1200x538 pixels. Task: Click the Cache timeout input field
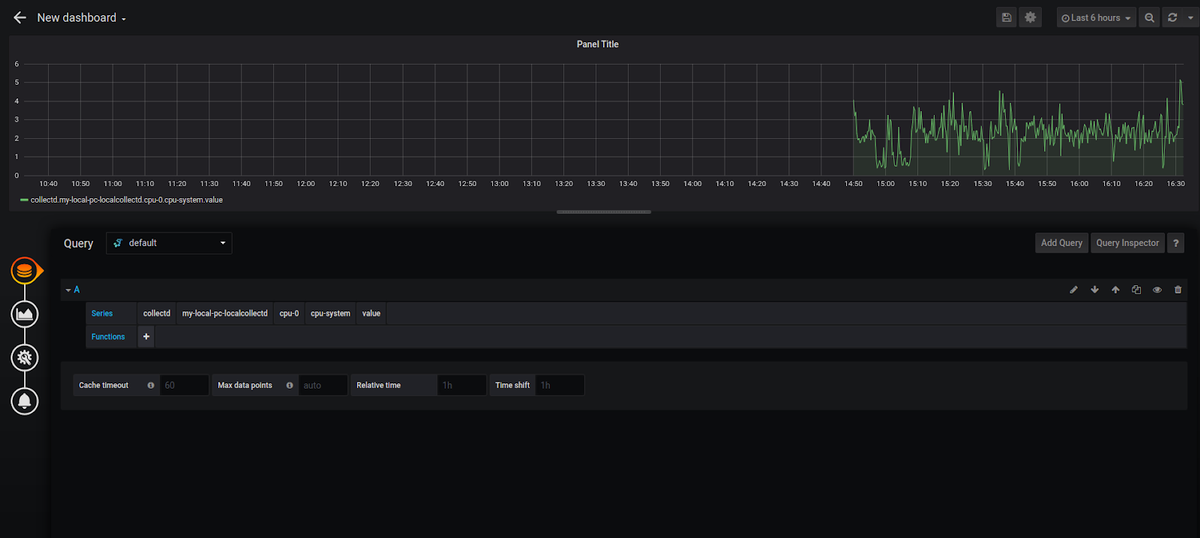coord(184,385)
